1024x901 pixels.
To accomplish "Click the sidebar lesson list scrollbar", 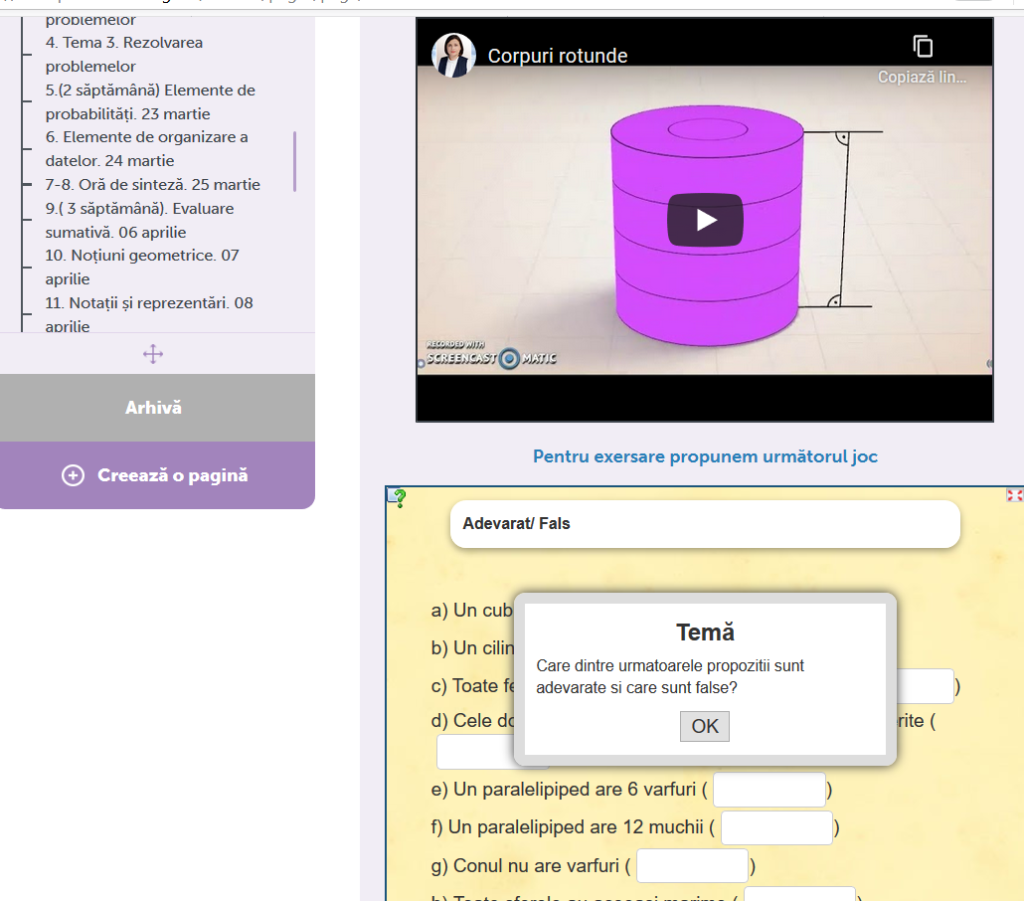I will pos(295,161).
